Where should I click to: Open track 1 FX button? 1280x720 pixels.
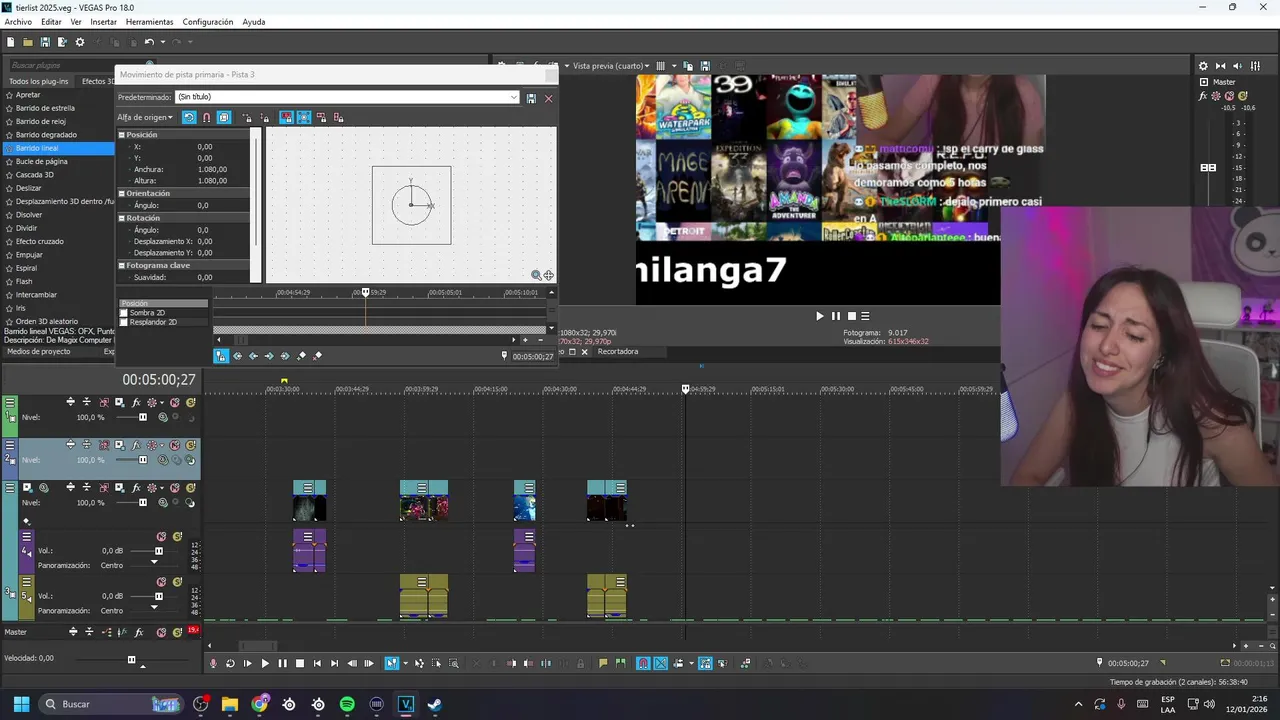(x=136, y=402)
